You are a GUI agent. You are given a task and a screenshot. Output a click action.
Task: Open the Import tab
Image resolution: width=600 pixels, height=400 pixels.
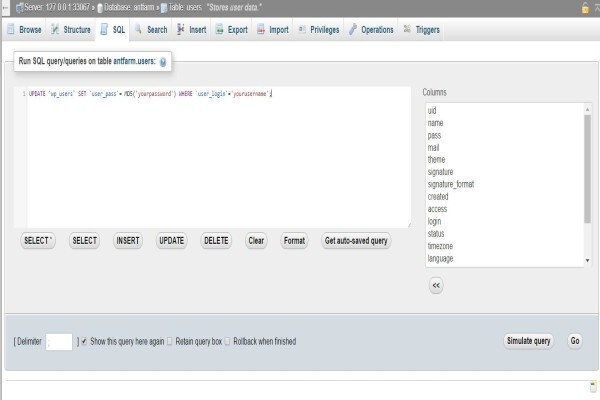point(273,29)
